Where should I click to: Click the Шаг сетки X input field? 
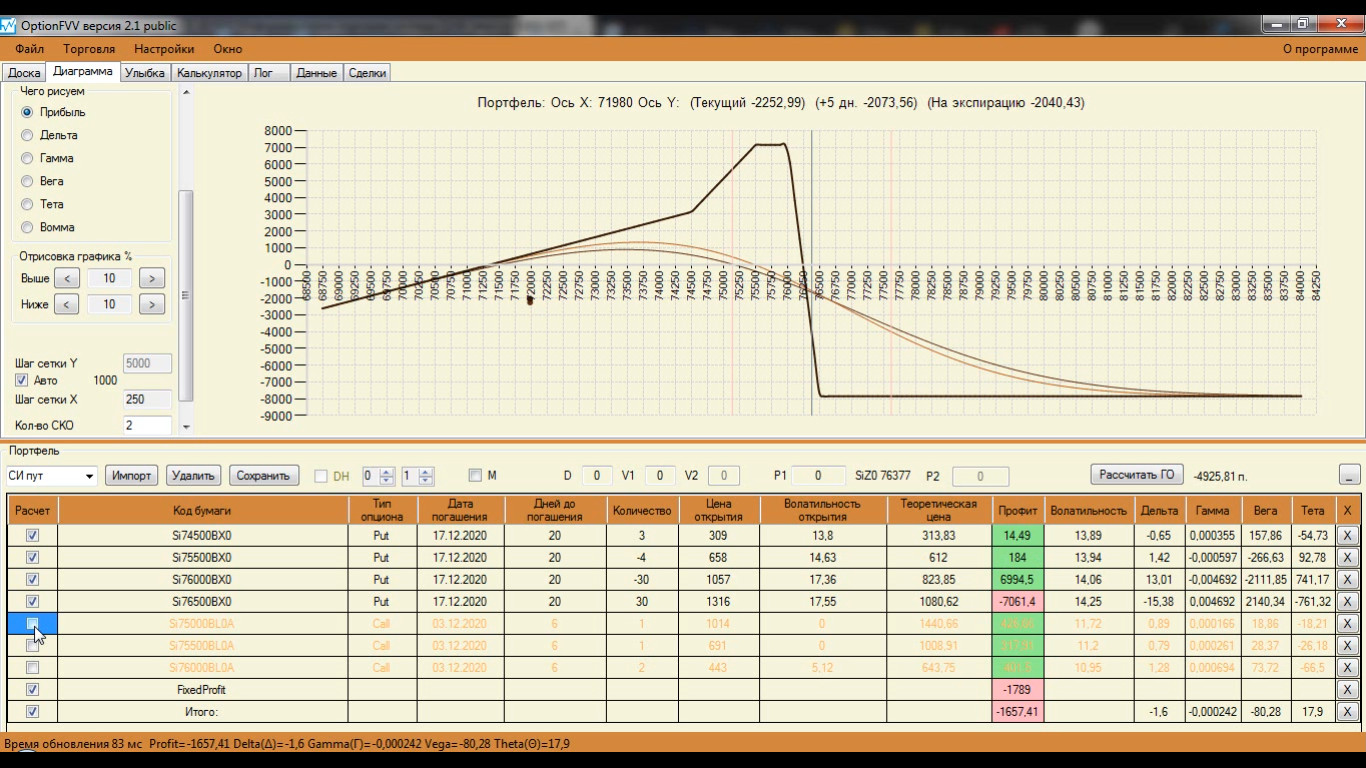[x=147, y=399]
